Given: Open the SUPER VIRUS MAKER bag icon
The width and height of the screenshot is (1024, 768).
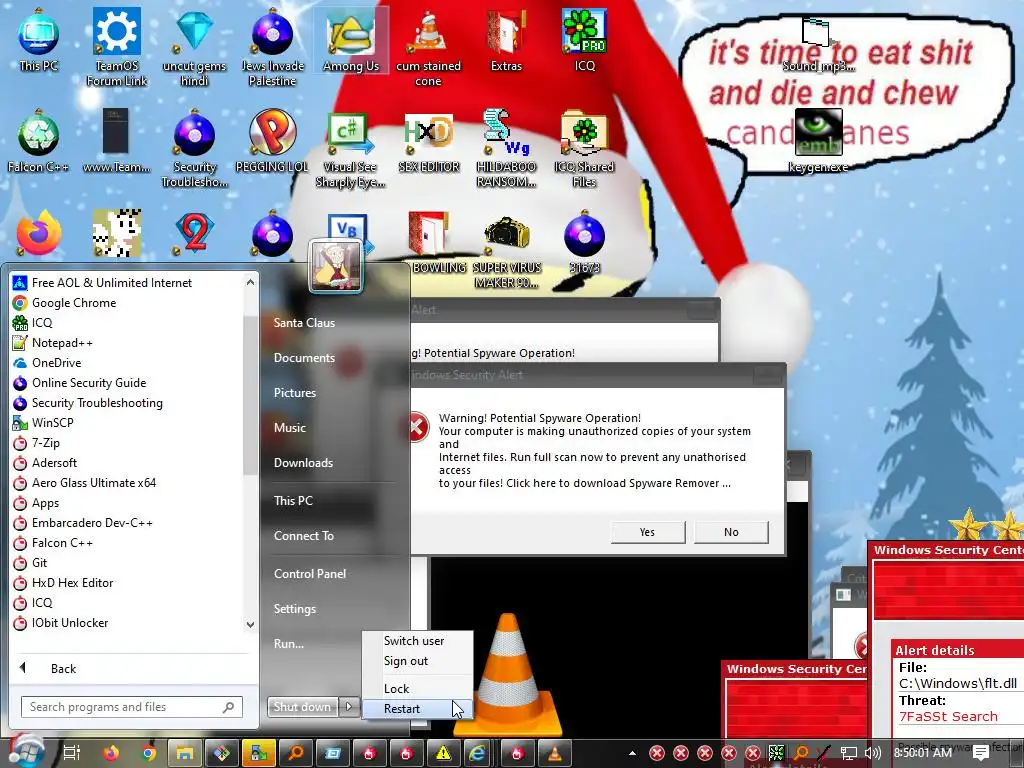Looking at the screenshot, I should point(506,251).
